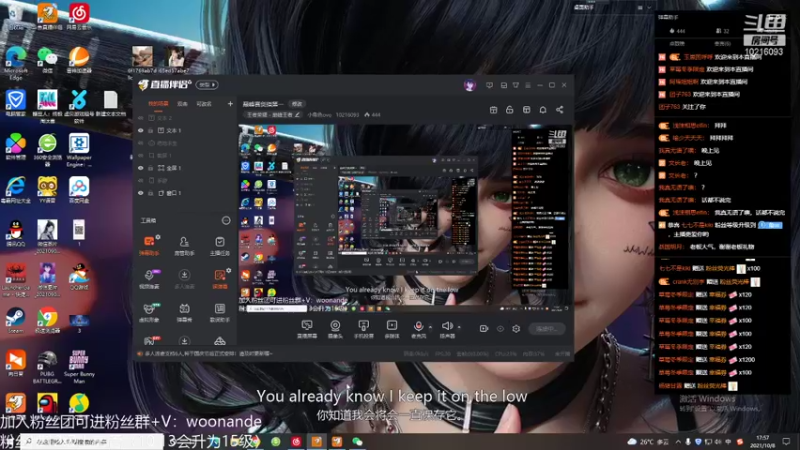Screen dimensions: 800x450
Task: Click the share icon in stream header
Action: pos(559,110)
